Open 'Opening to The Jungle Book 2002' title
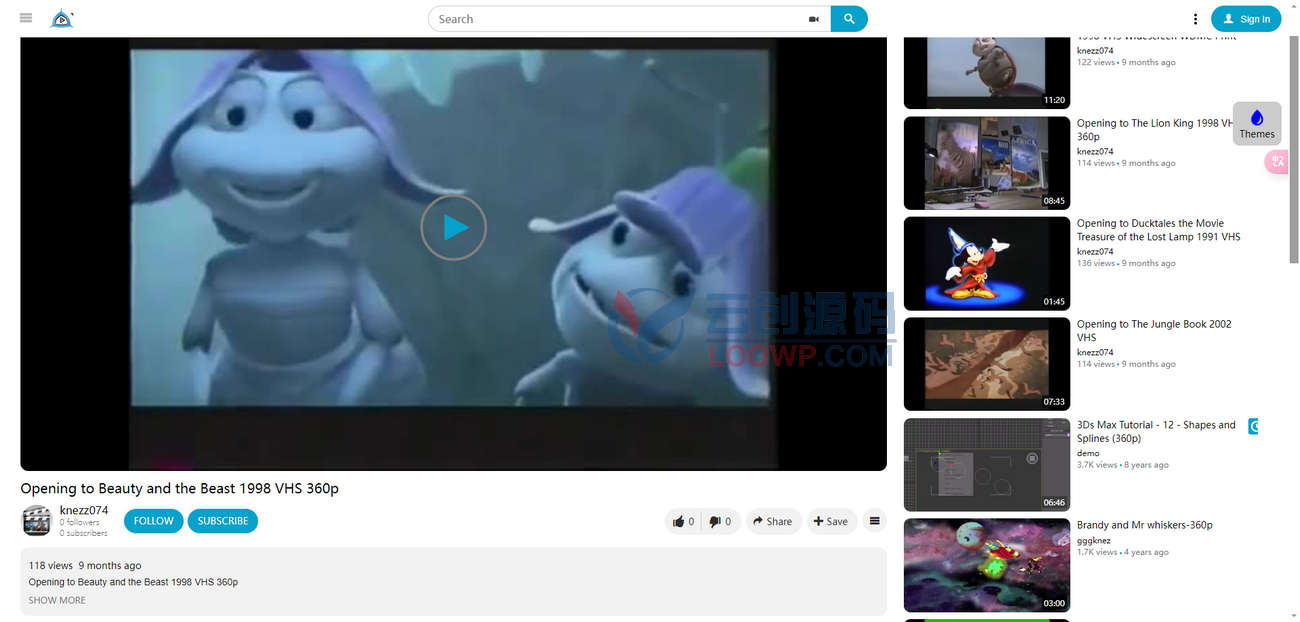 click(1154, 331)
